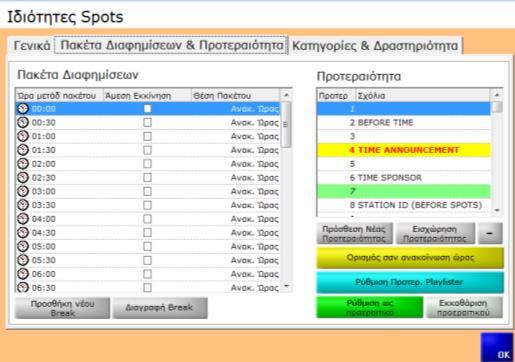Click scroll-down arrow of breaks list
Viewport: 515px width, 362px height.
(286, 286)
